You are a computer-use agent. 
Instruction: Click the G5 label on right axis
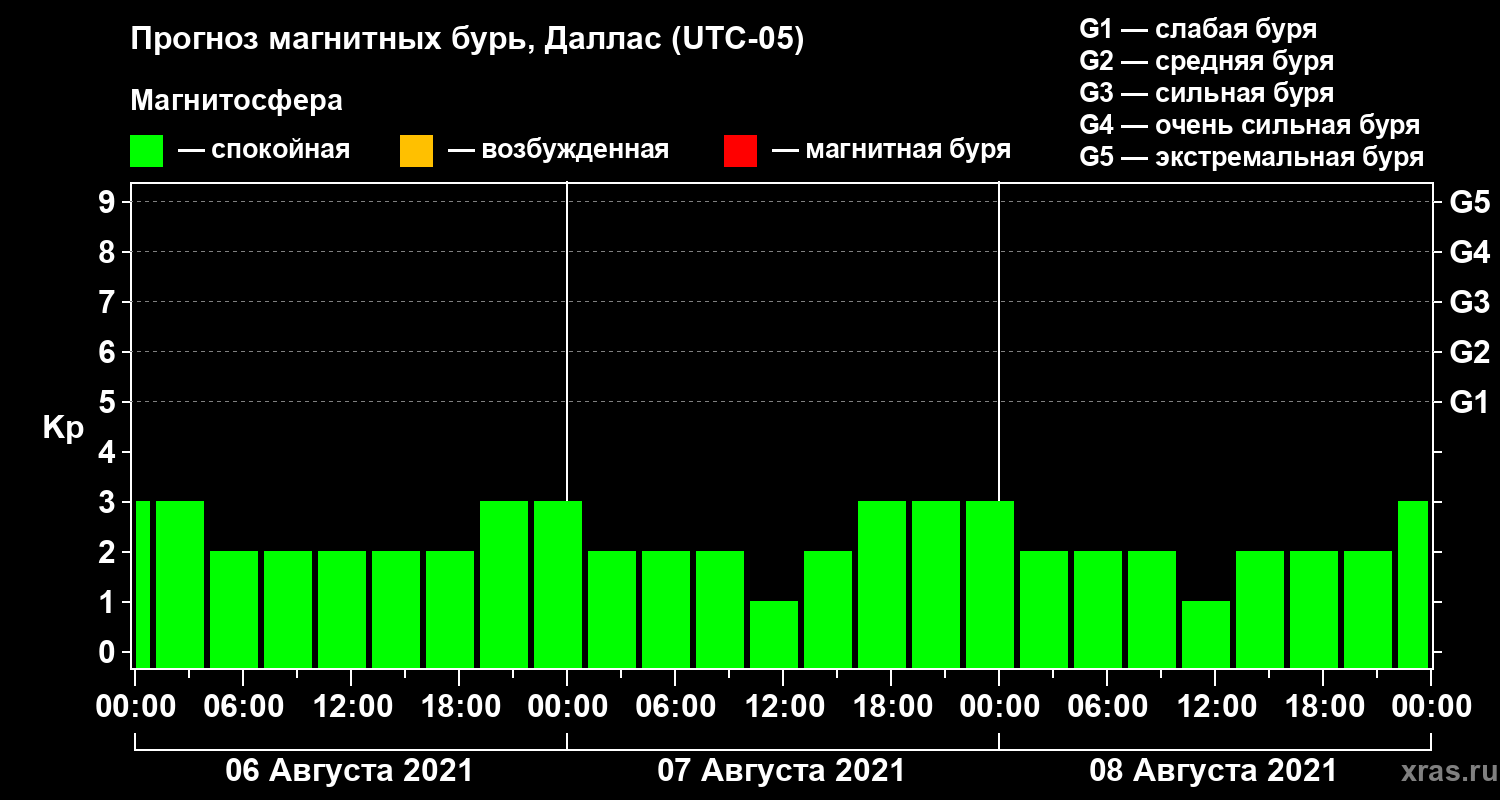pyautogui.click(x=1470, y=202)
